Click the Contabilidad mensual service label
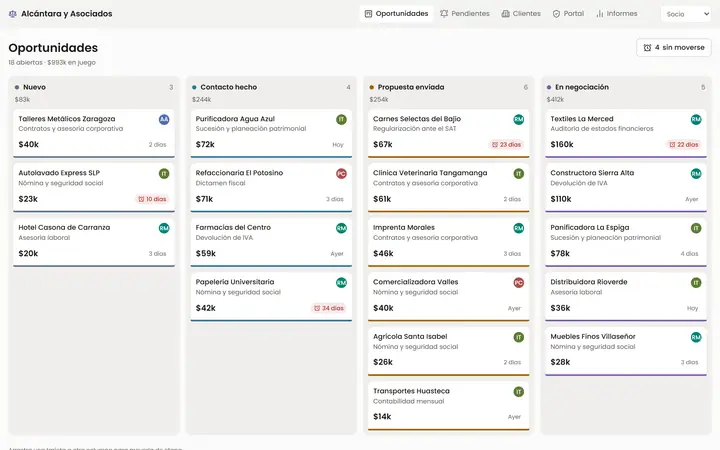Image resolution: width=720 pixels, height=450 pixels. 408,401
